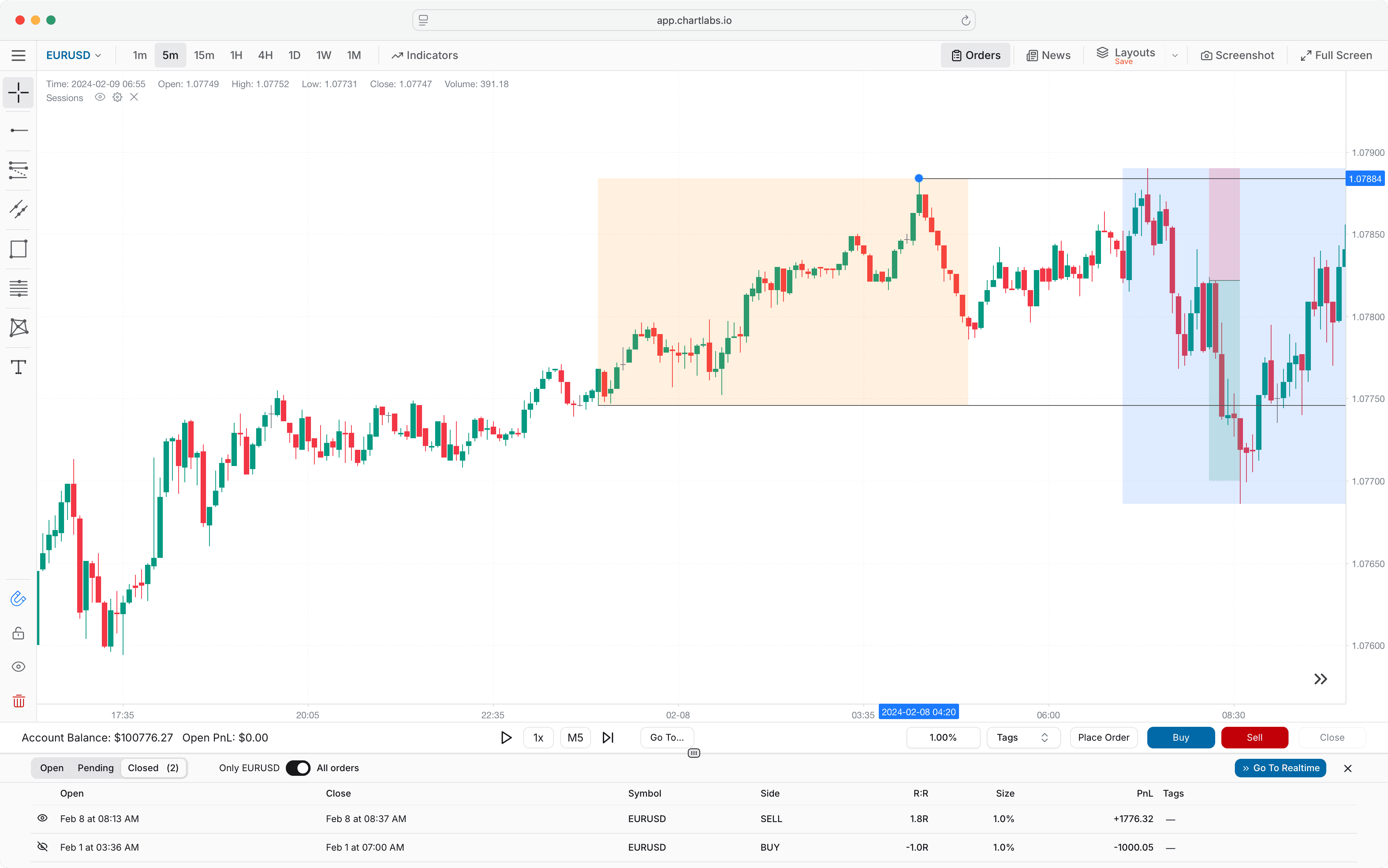Delete drawings using the trash icon

point(18,701)
